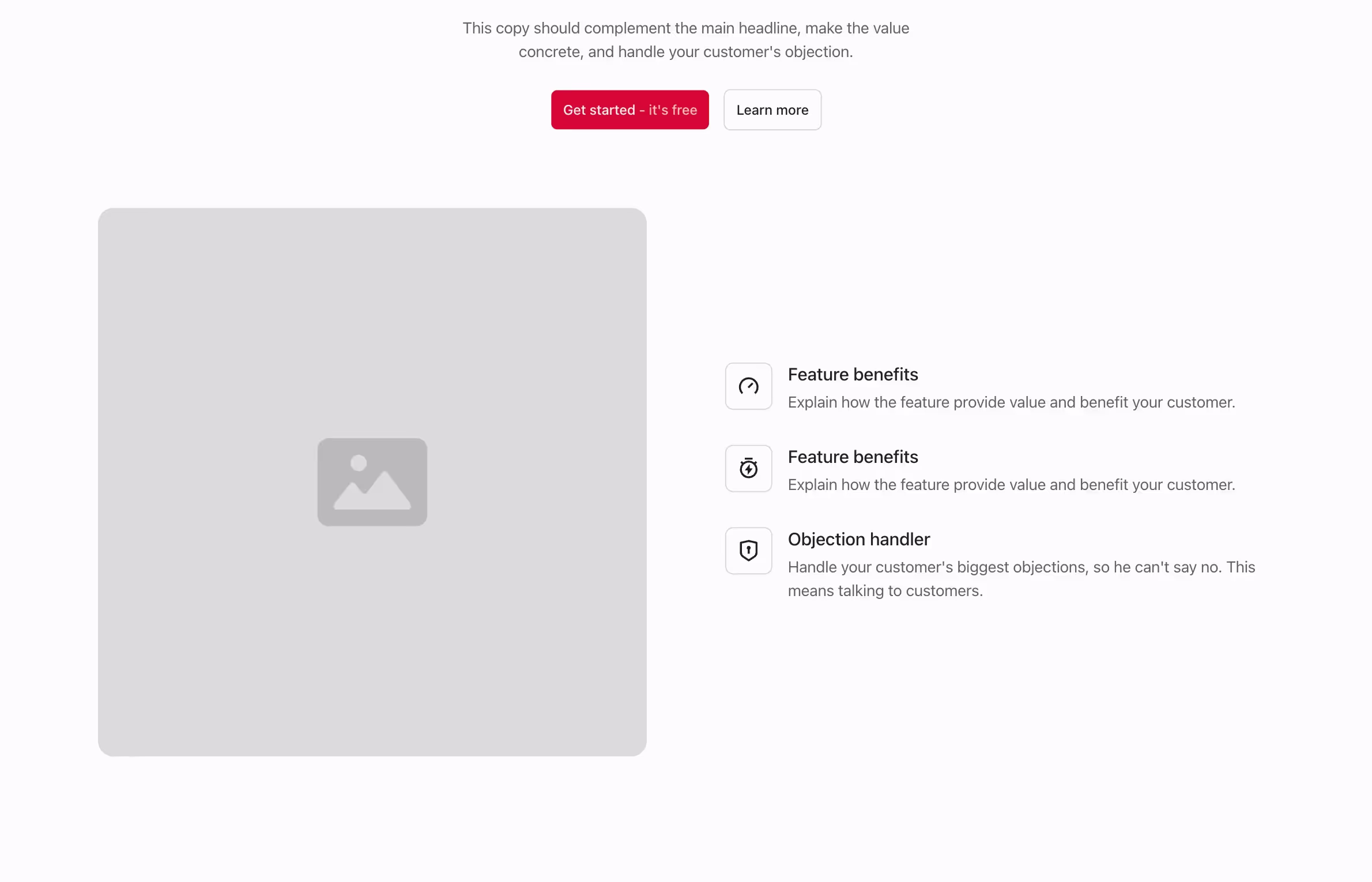The height and width of the screenshot is (882, 1372).
Task: Select the second Feature benefits card icon
Action: [x=748, y=468]
